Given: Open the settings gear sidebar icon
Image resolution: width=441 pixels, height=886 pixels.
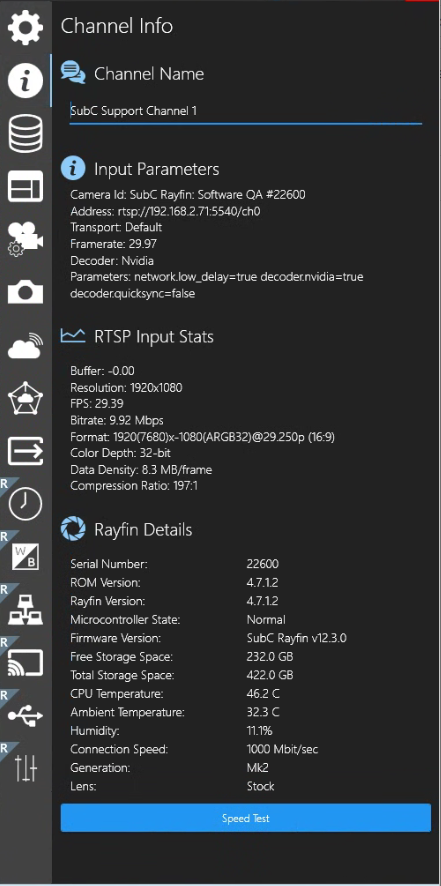Looking at the screenshot, I should (25, 27).
